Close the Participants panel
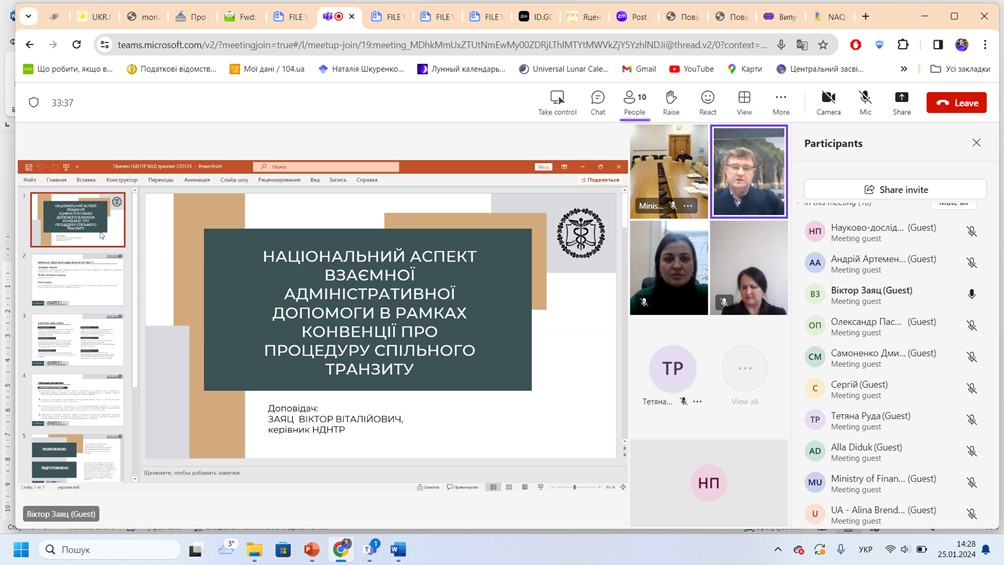 click(x=976, y=143)
